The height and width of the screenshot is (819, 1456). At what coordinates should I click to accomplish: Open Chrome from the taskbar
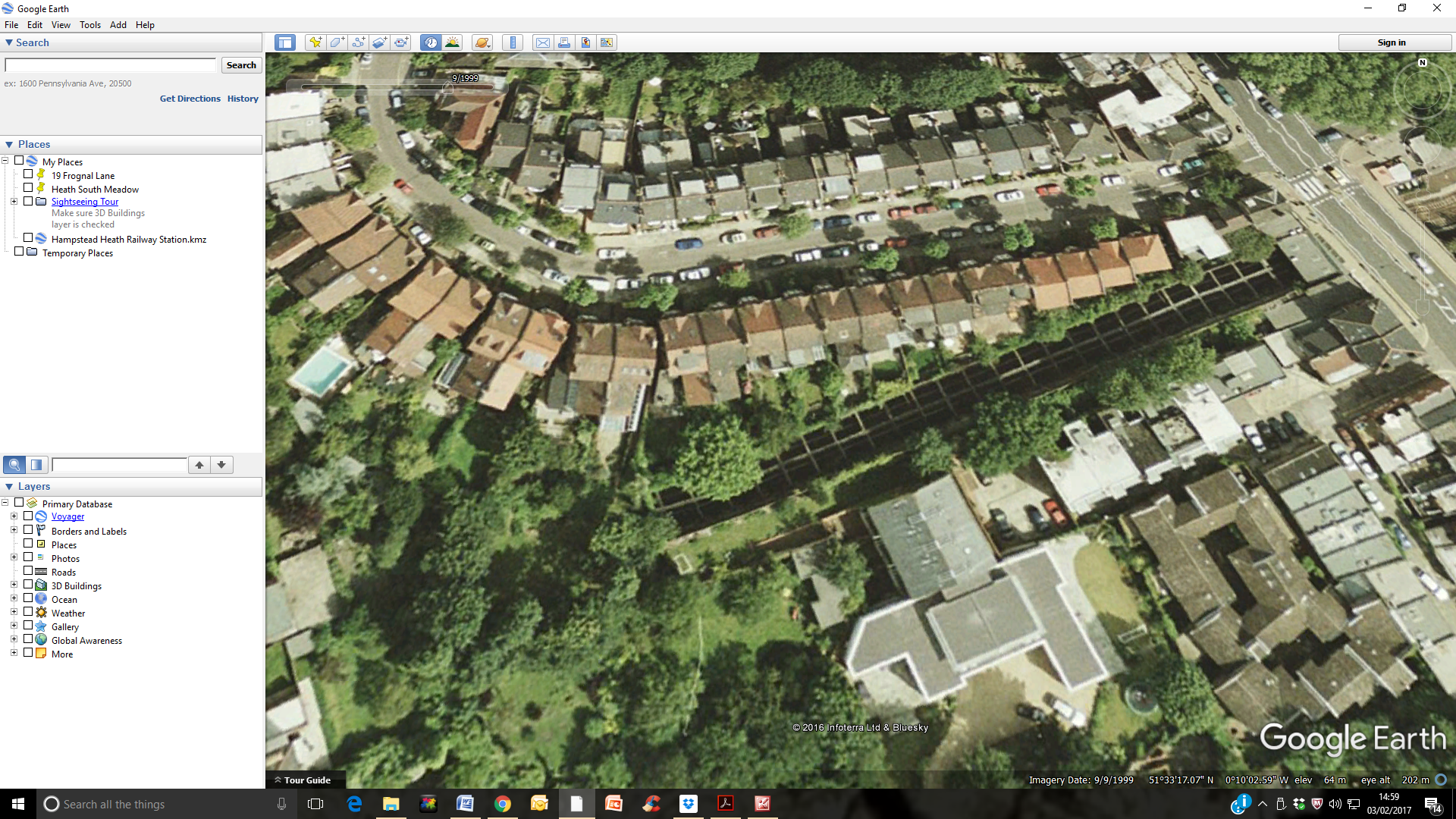tap(502, 804)
